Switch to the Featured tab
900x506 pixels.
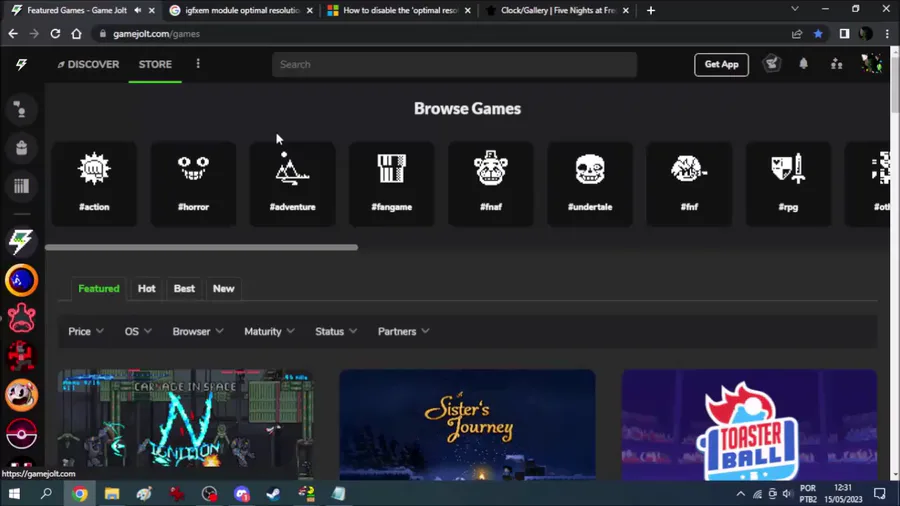(99, 289)
